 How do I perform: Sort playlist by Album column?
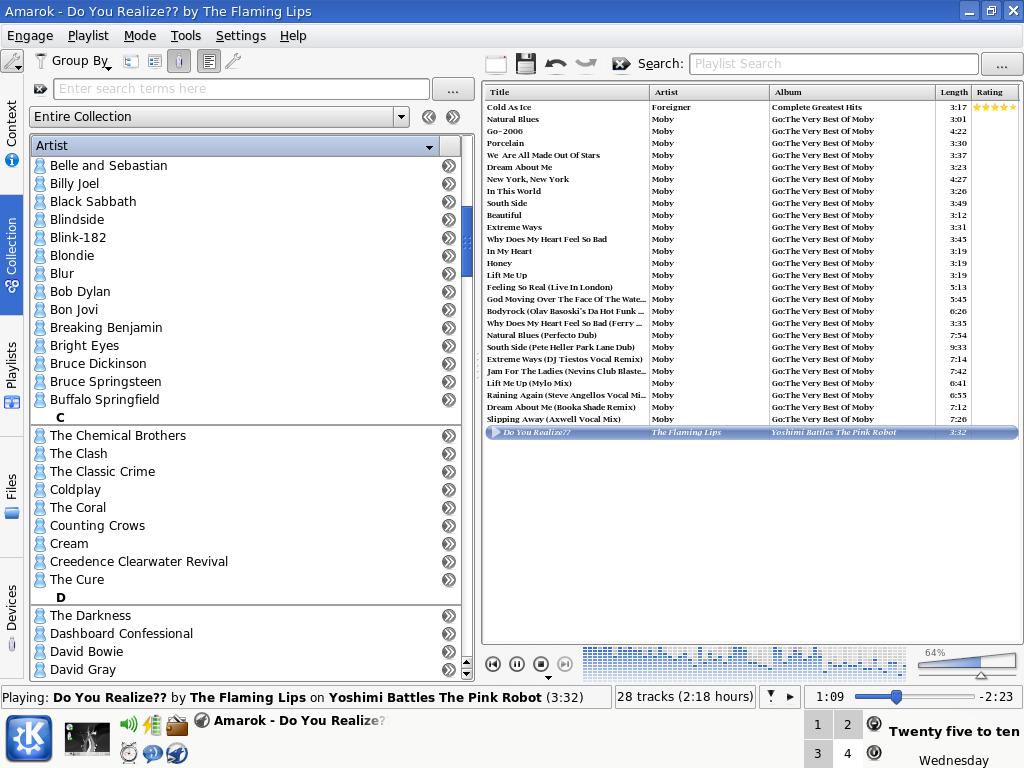click(852, 92)
